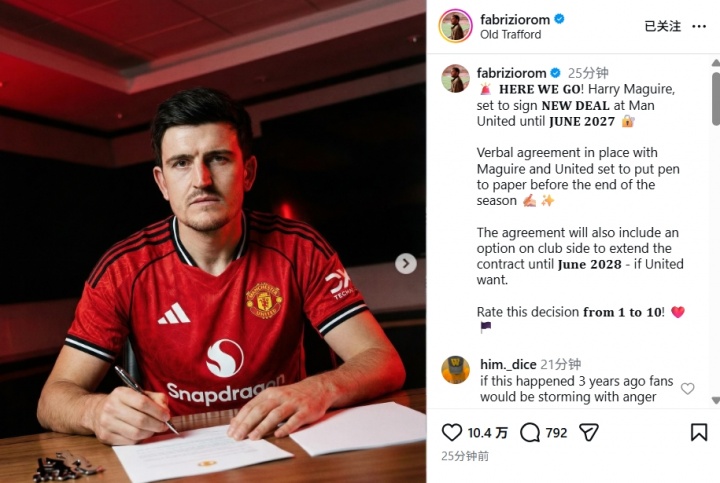
Task: Go to next photo with arrow
Action: coord(406,264)
